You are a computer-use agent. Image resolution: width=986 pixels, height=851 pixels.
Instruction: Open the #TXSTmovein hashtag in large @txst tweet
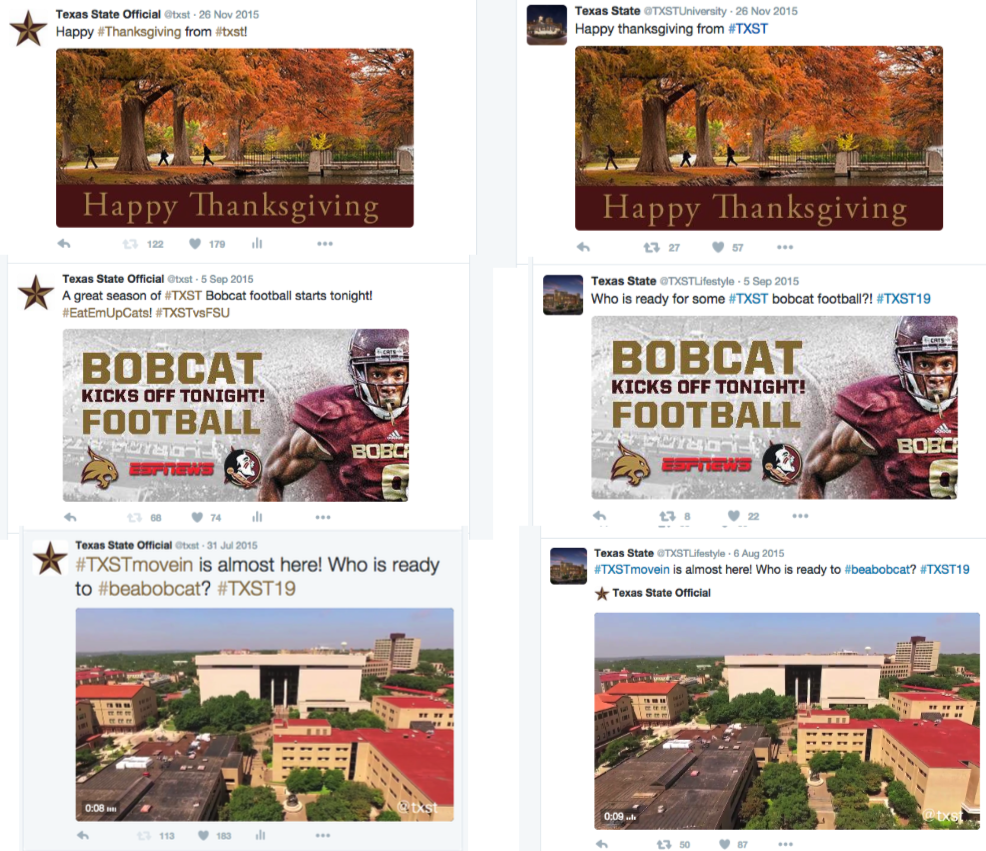(x=134, y=565)
